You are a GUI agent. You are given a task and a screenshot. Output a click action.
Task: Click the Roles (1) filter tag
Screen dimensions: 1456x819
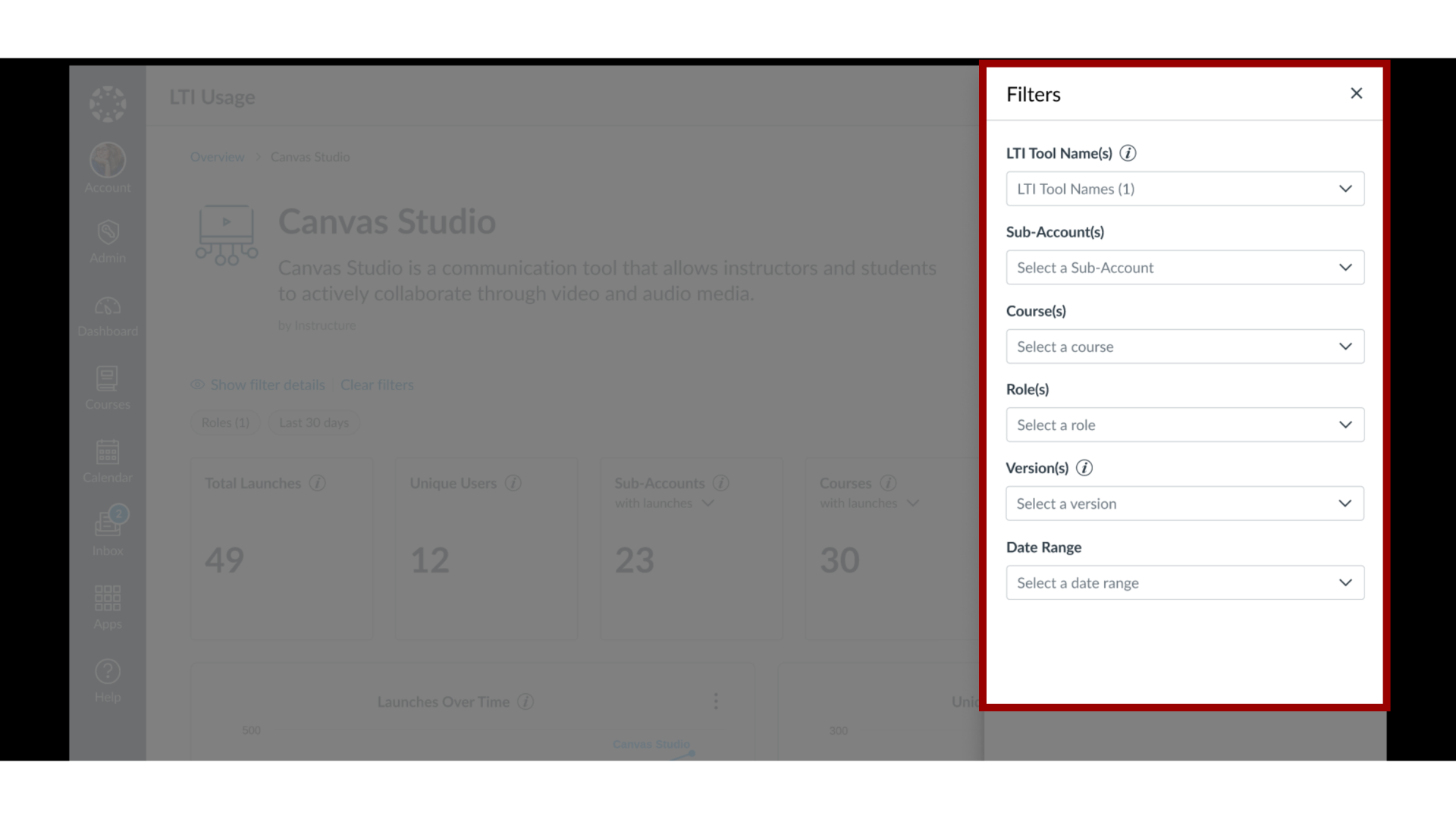(225, 422)
